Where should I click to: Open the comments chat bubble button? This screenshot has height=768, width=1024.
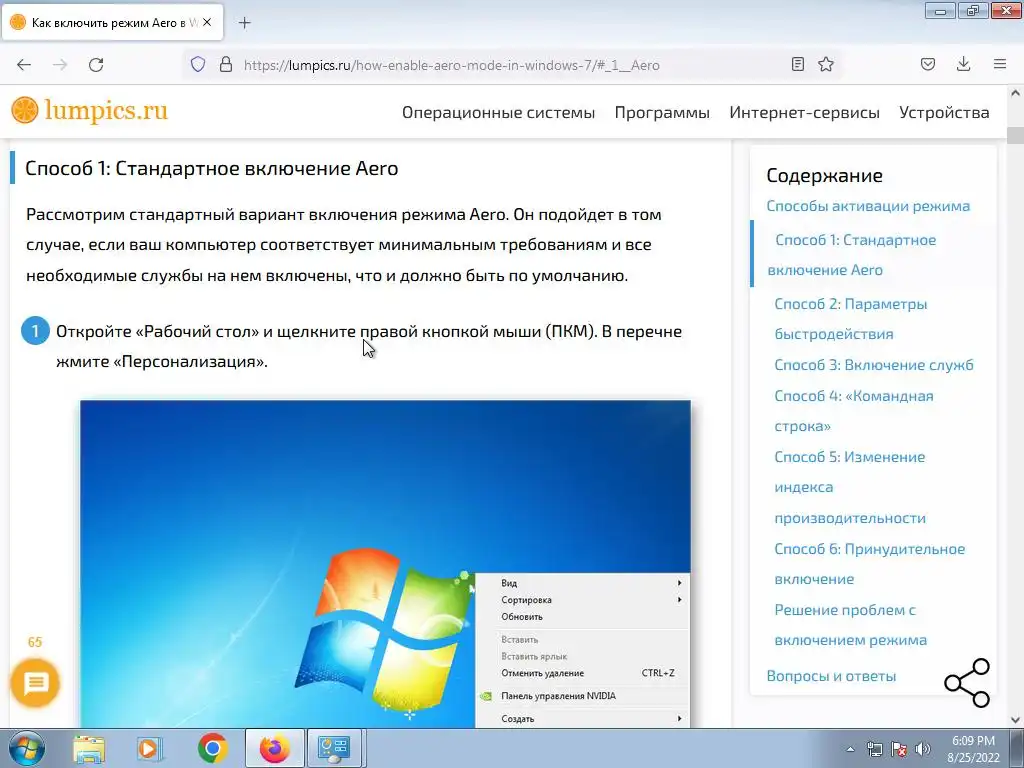[x=35, y=683]
